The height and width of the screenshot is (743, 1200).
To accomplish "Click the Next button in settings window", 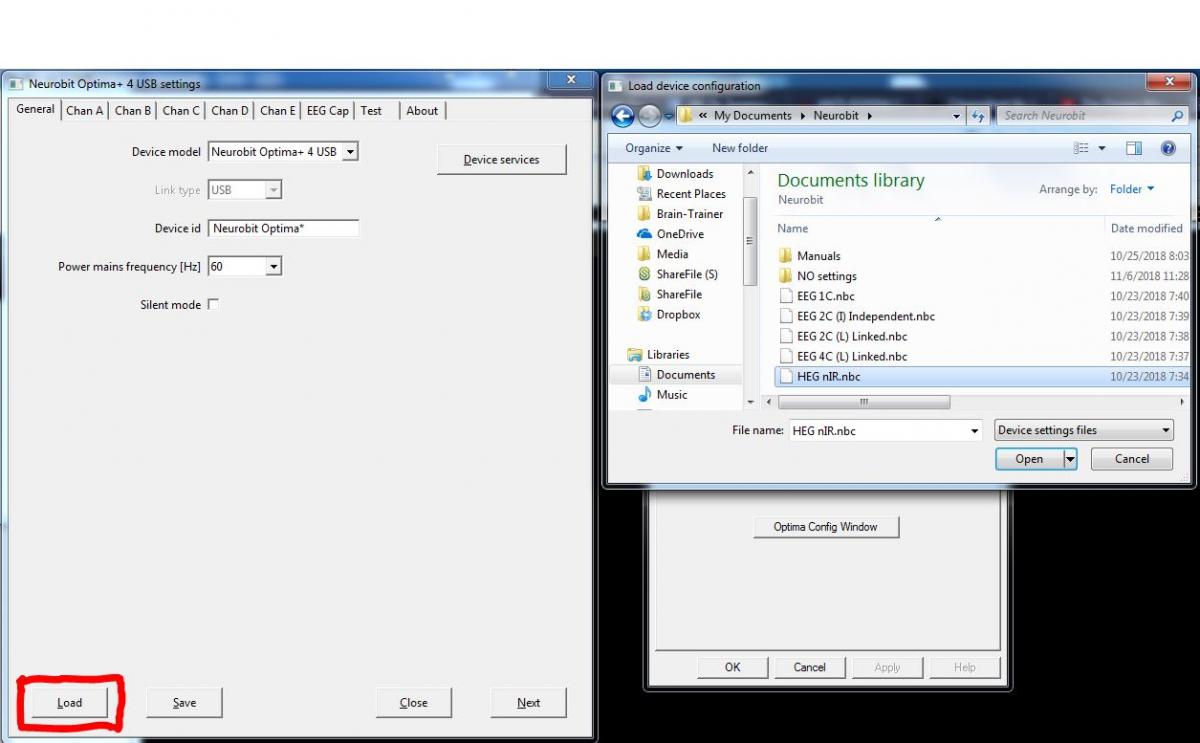I will pos(528,702).
